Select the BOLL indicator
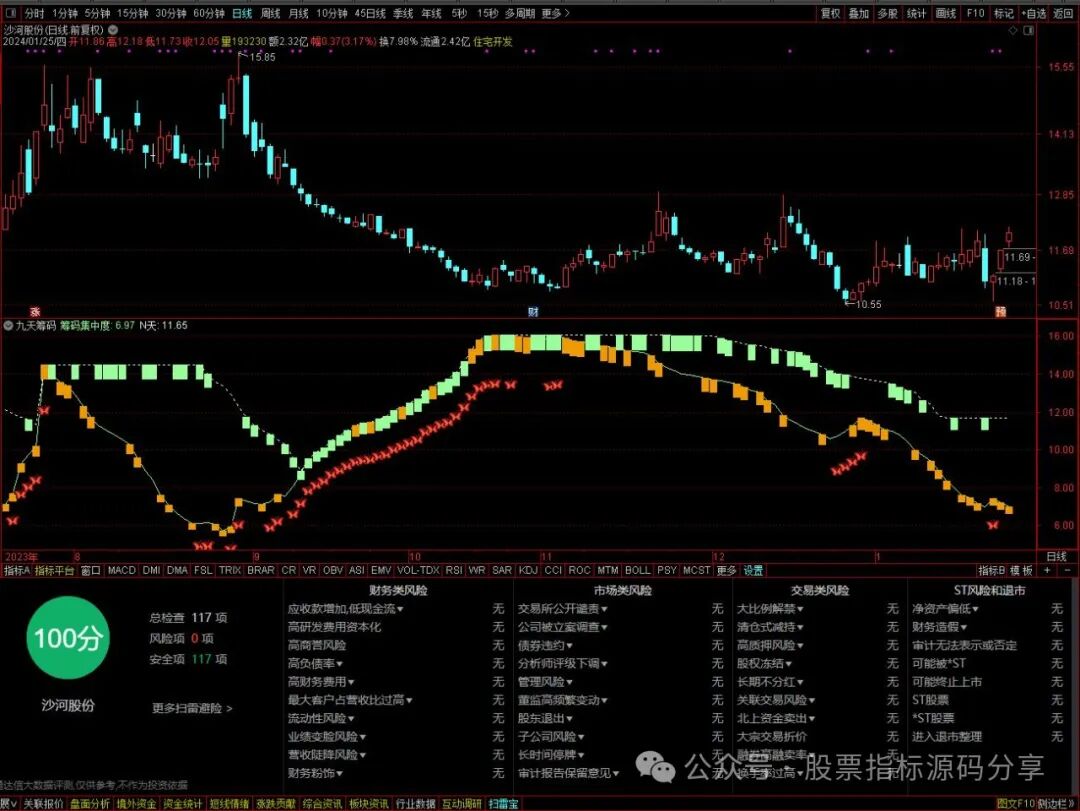This screenshot has width=1080, height=811. coord(637,571)
